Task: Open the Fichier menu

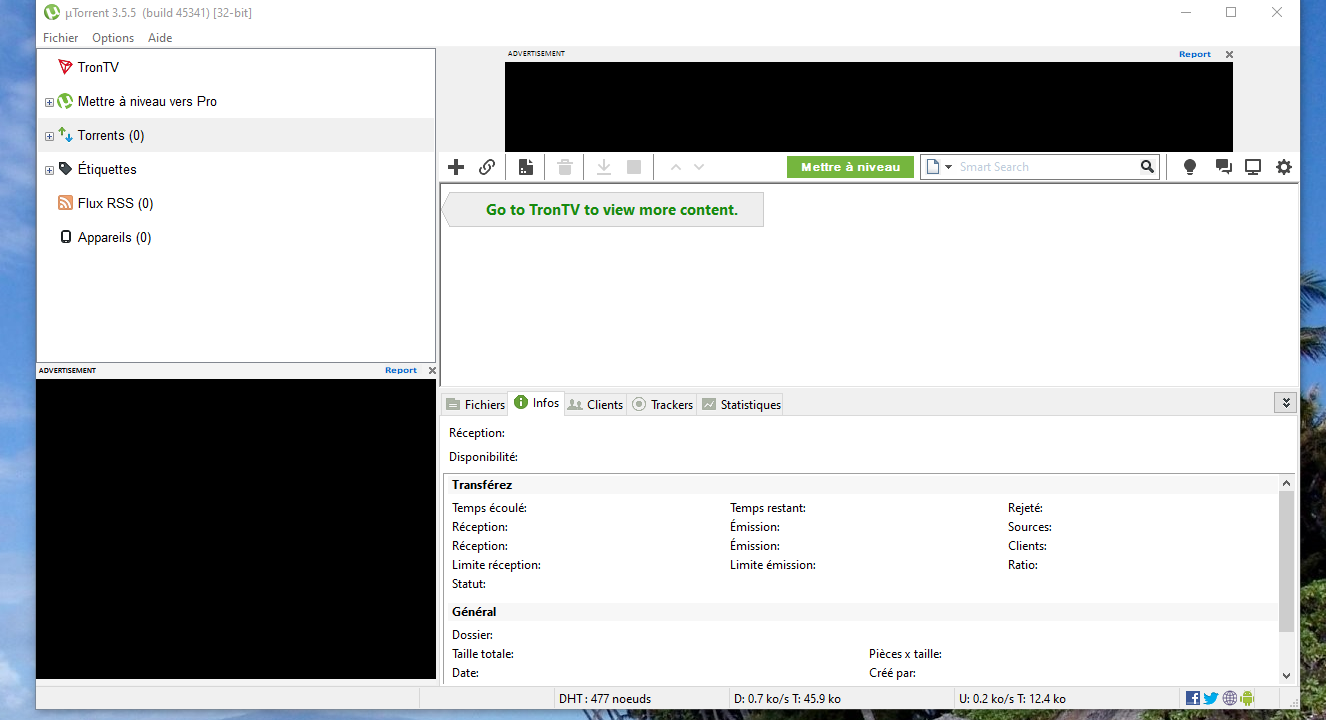Action: pos(60,37)
